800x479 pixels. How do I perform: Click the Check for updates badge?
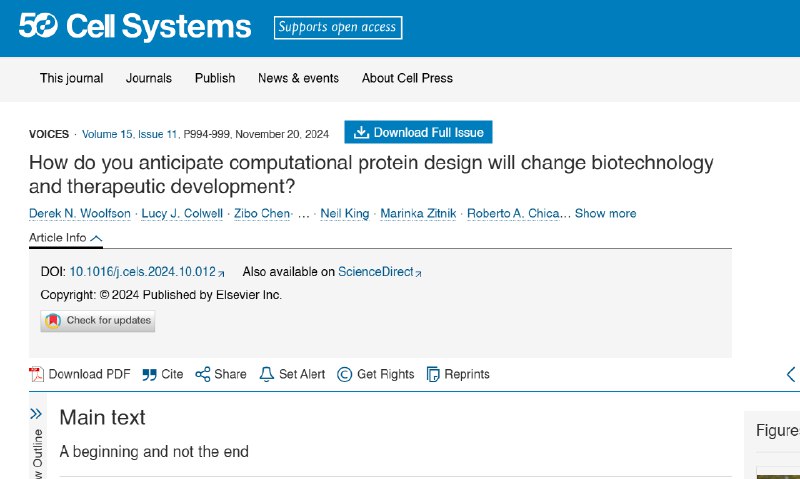click(97, 321)
